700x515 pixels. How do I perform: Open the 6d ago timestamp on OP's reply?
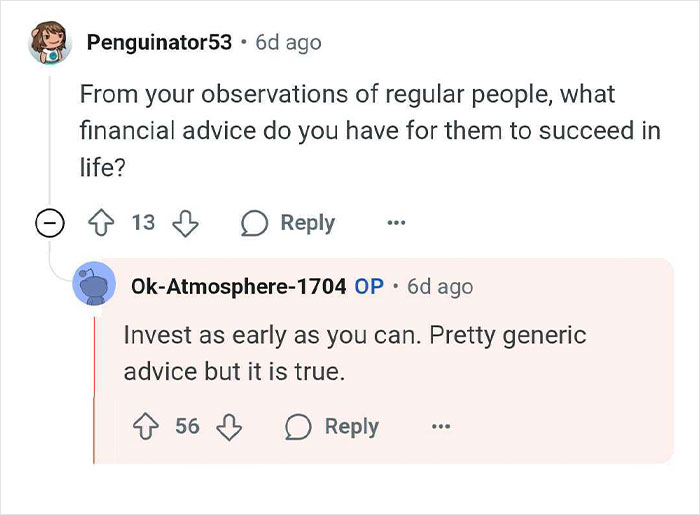tap(440, 287)
